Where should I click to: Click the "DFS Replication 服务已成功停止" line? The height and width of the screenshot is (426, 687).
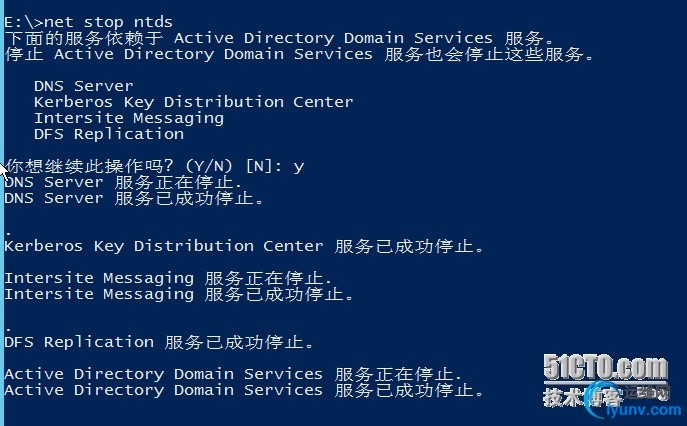159,342
